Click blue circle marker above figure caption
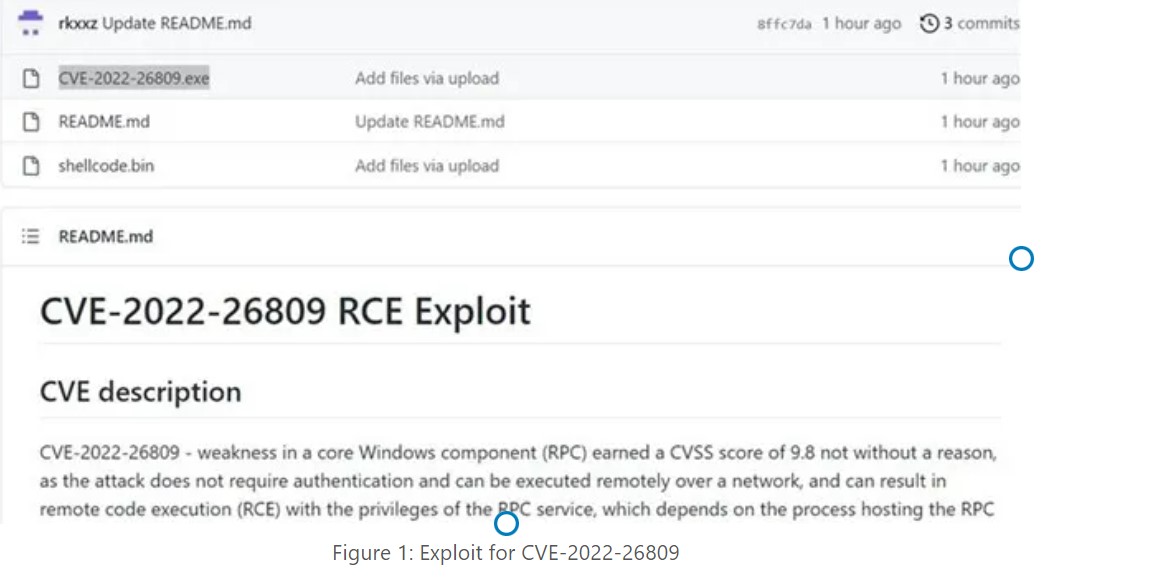 pyautogui.click(x=507, y=523)
